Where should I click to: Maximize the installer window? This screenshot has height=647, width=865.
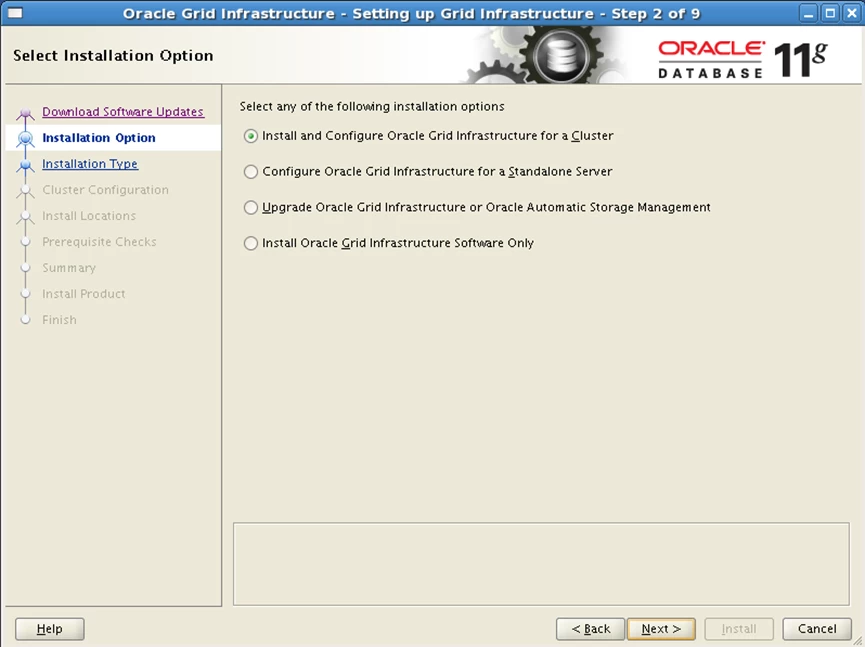[x=830, y=13]
